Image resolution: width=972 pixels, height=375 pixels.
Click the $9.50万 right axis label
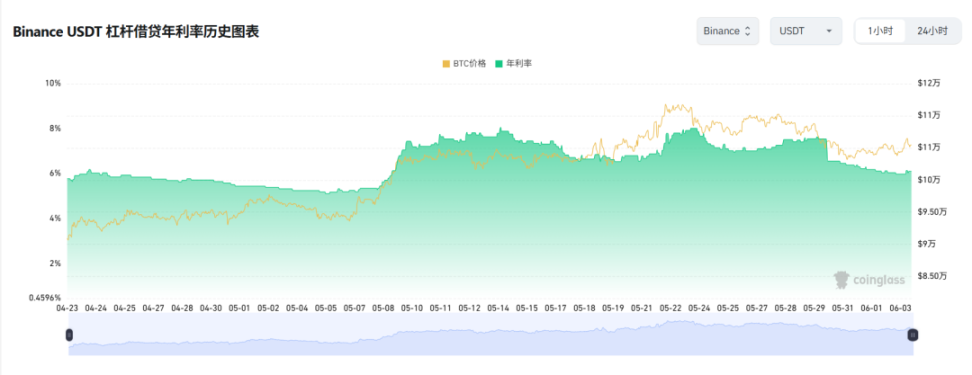pyautogui.click(x=933, y=212)
